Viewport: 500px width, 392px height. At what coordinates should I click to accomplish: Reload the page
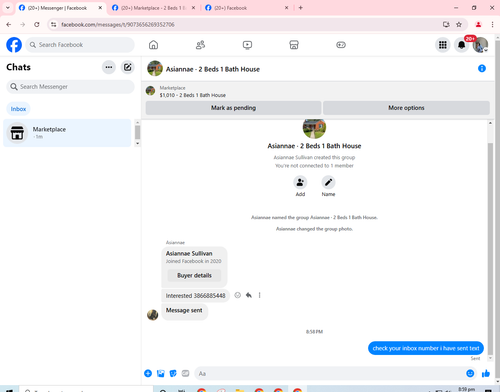point(37,24)
